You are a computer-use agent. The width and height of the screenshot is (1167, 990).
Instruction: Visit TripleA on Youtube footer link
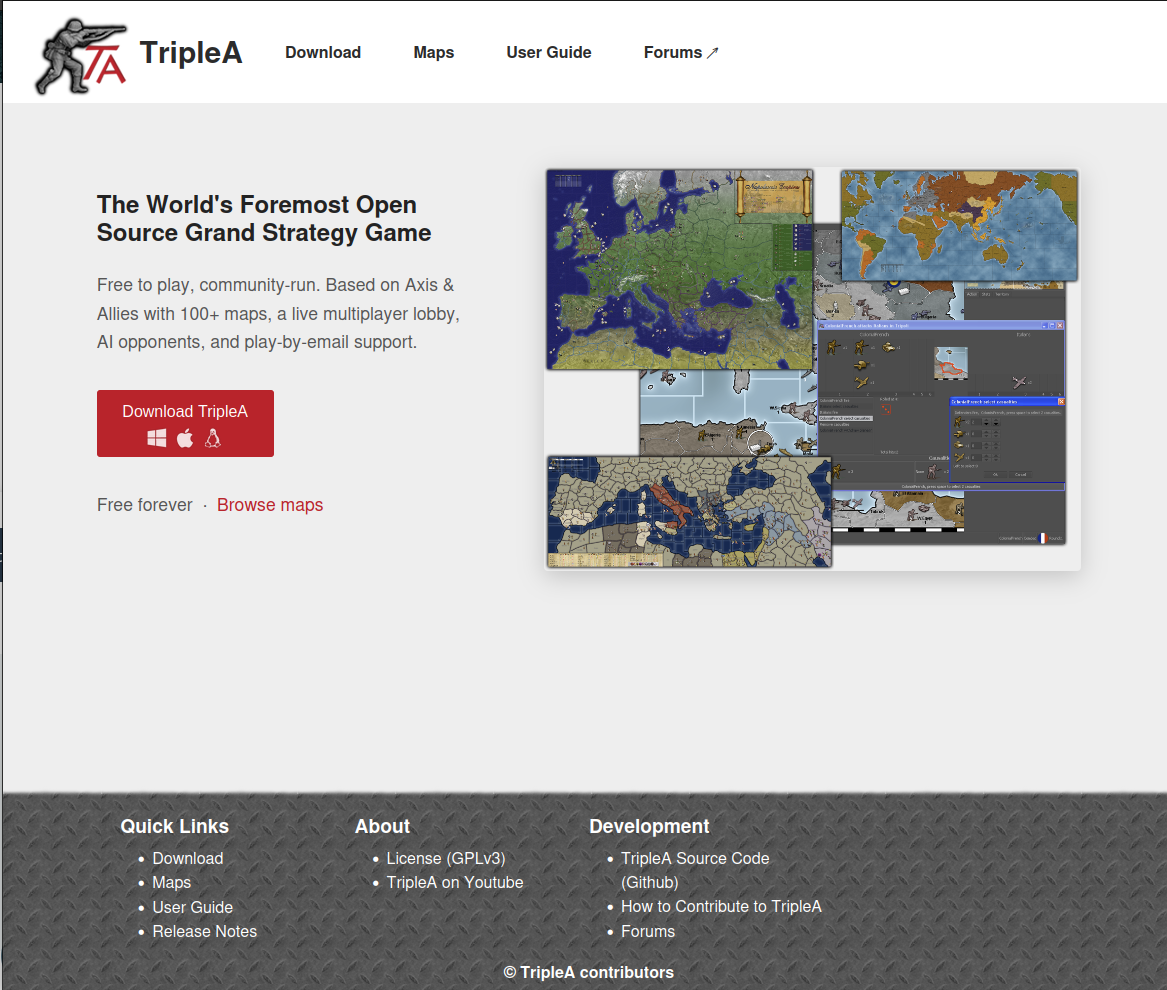click(x=455, y=882)
